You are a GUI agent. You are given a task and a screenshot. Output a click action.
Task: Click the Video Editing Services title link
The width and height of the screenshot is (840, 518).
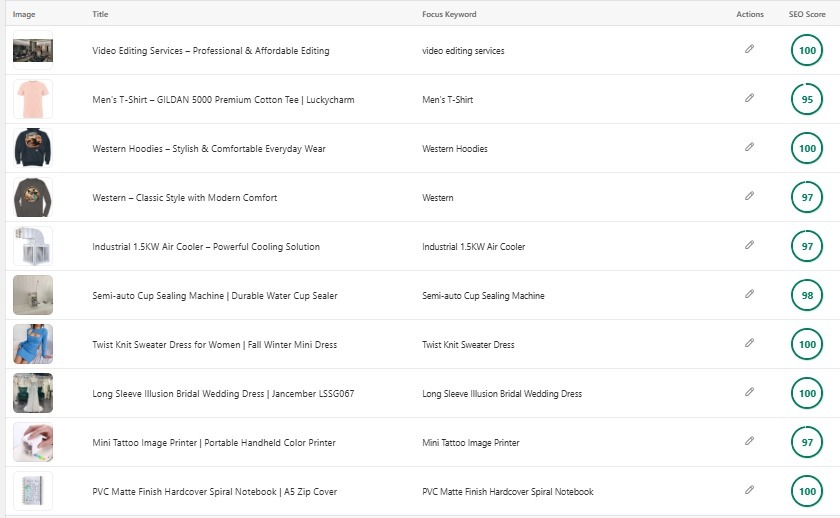pyautogui.click(x=210, y=51)
